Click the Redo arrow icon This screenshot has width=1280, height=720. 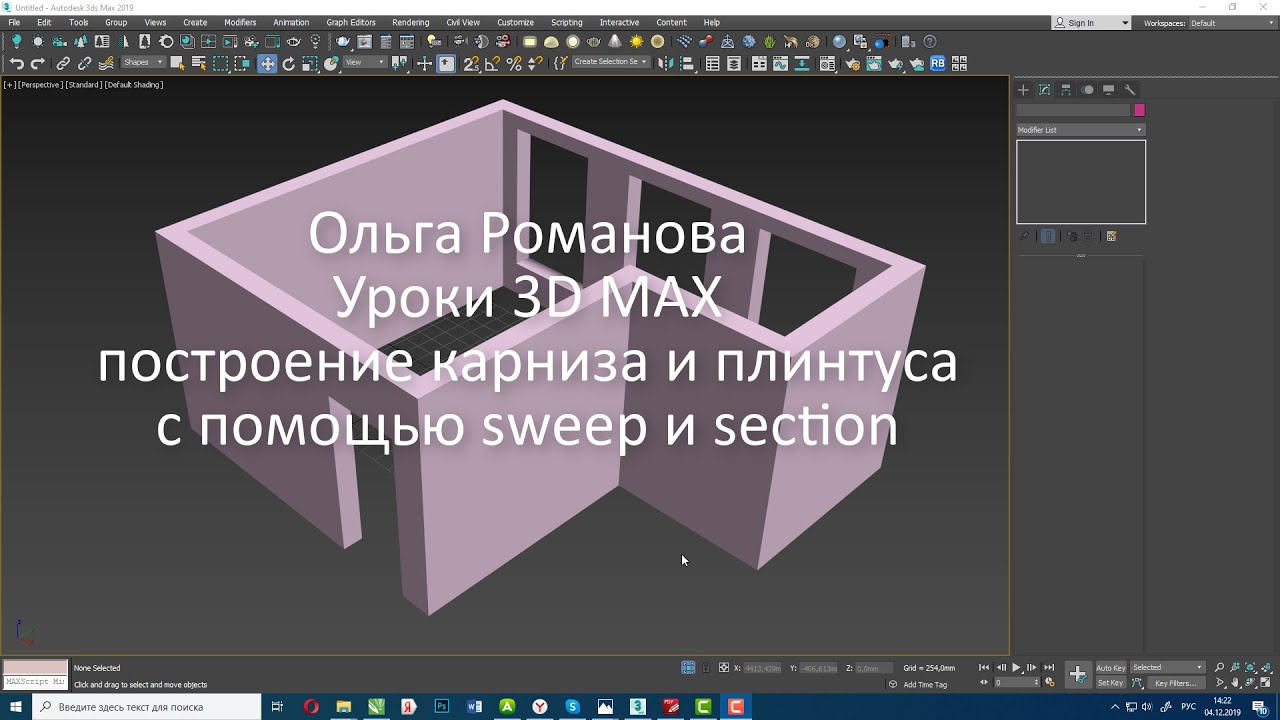38,63
